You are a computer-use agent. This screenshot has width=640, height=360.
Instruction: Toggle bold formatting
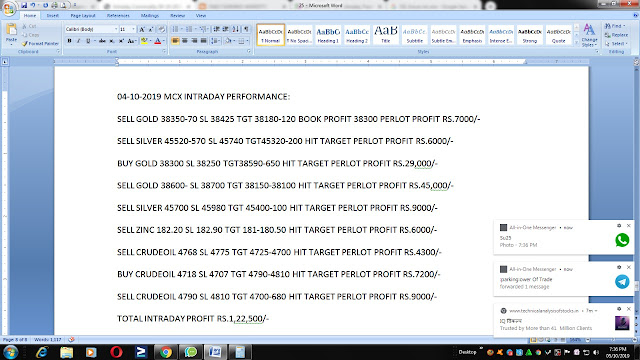tap(69, 41)
